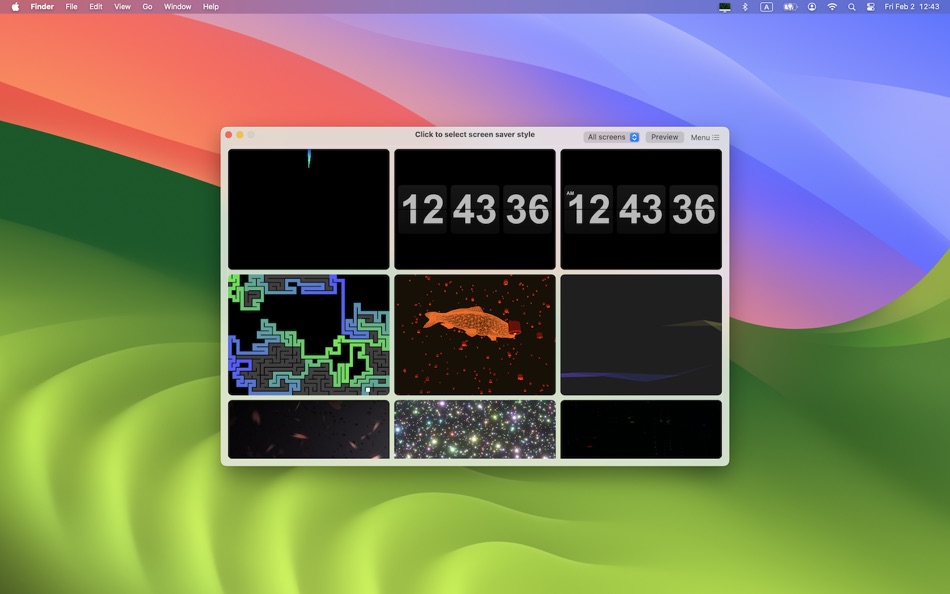Open Spotlight search
This screenshot has height=594, width=950.
pyautogui.click(x=852, y=7)
